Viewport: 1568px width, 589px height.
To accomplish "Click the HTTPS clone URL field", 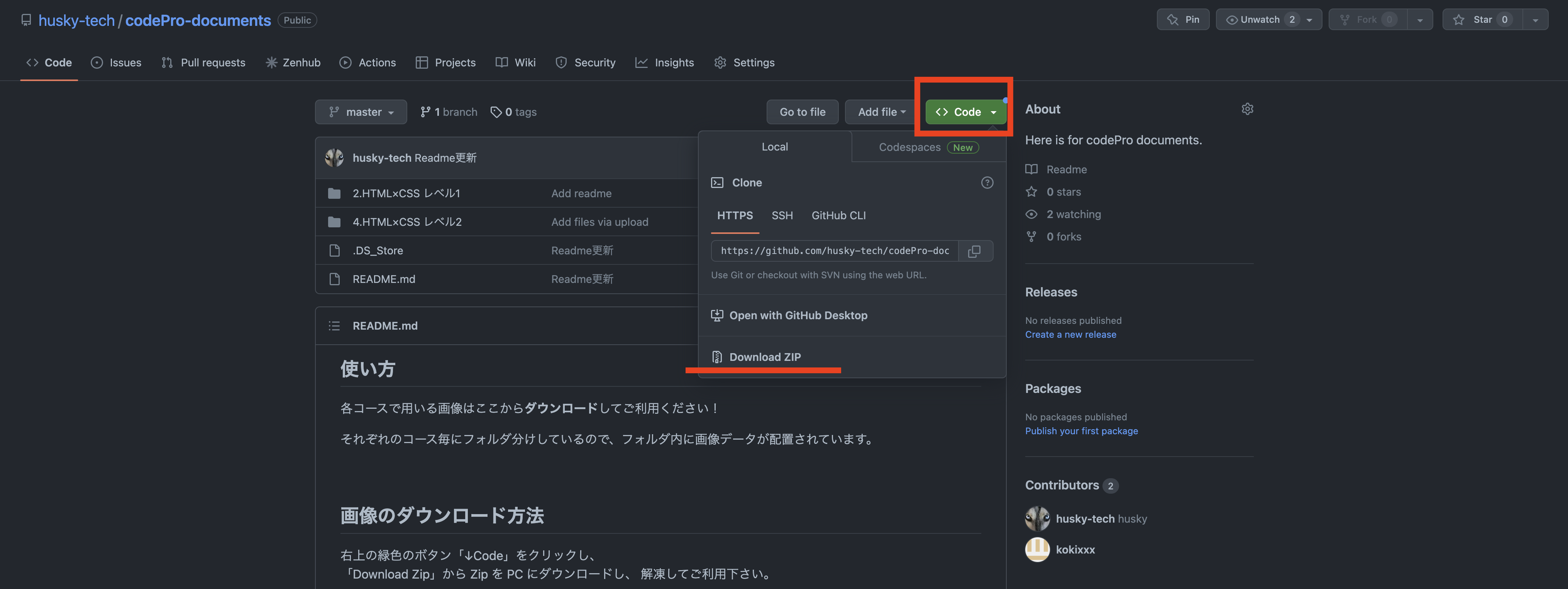I will 834,250.
